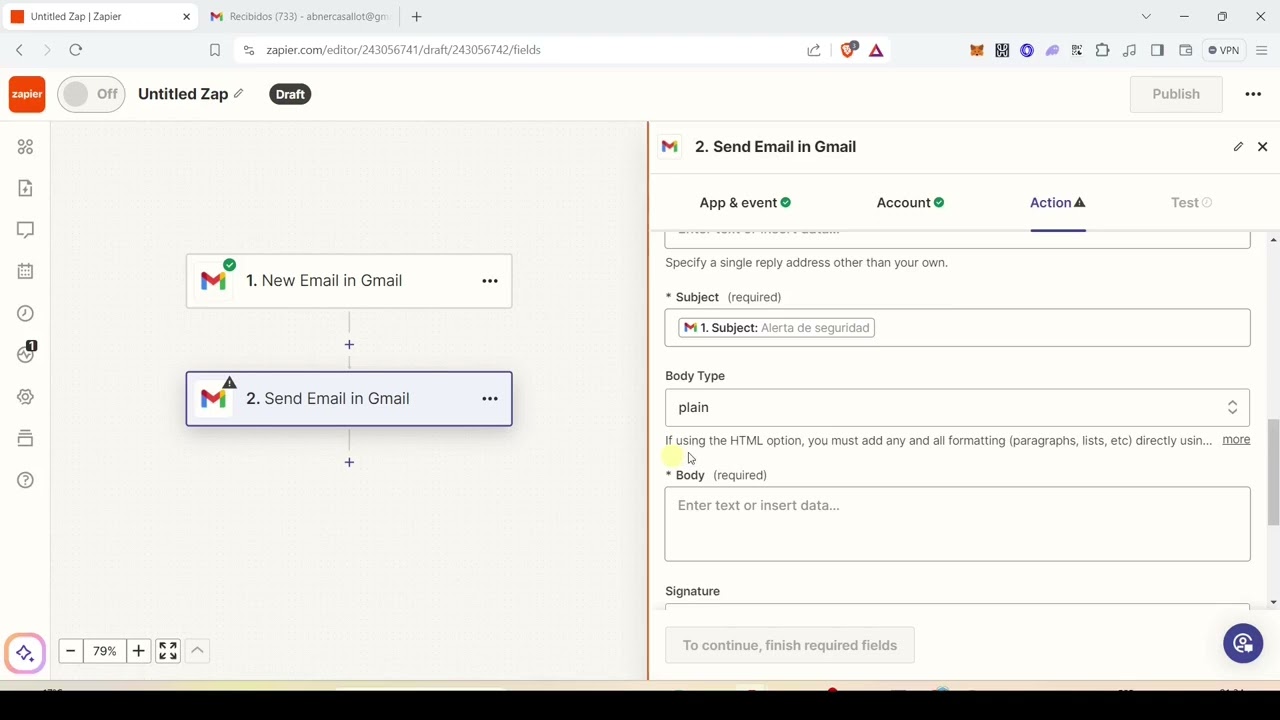Zoom out the canvas with minus button
This screenshot has height=720, width=1280.
pos(70,651)
